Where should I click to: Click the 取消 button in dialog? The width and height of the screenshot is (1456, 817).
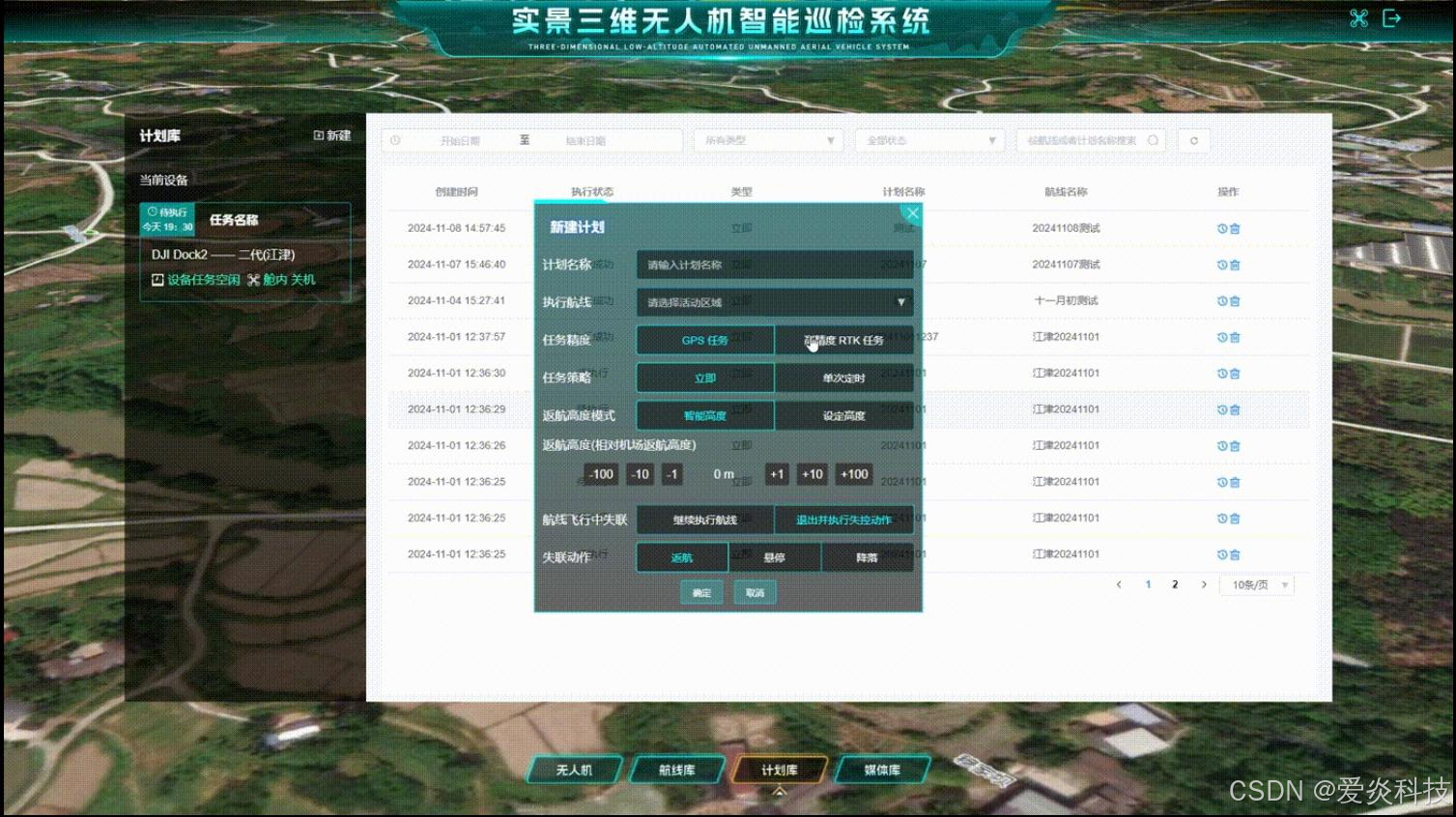pos(755,593)
